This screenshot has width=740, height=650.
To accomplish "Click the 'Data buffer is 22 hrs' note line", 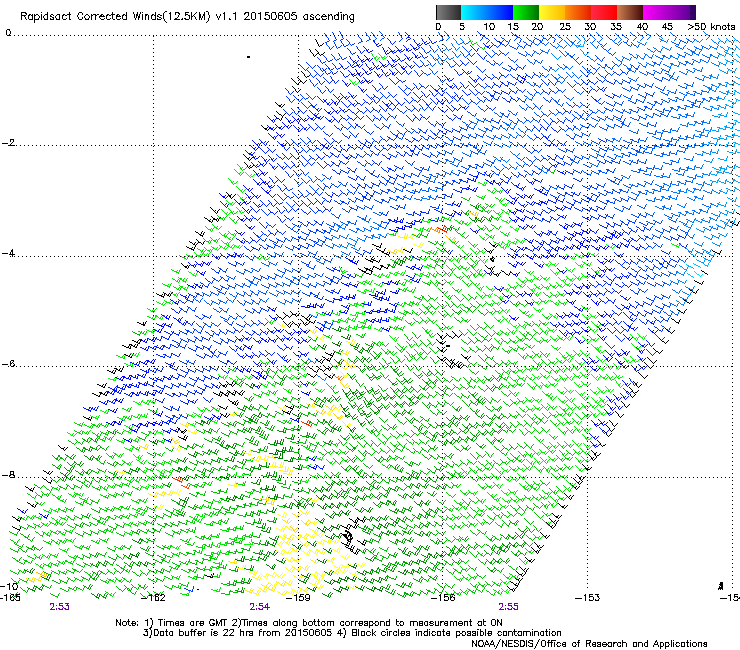I will pos(352,633).
